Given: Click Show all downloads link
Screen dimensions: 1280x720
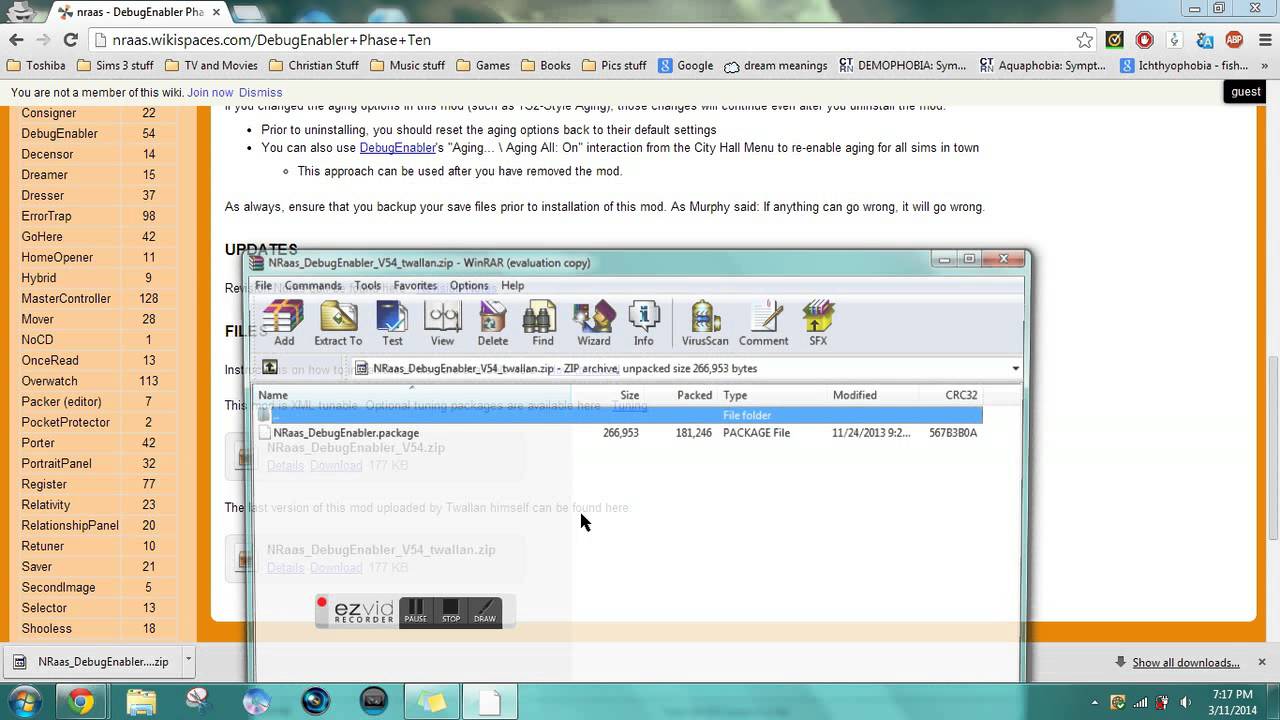Looking at the screenshot, I should 1185,662.
